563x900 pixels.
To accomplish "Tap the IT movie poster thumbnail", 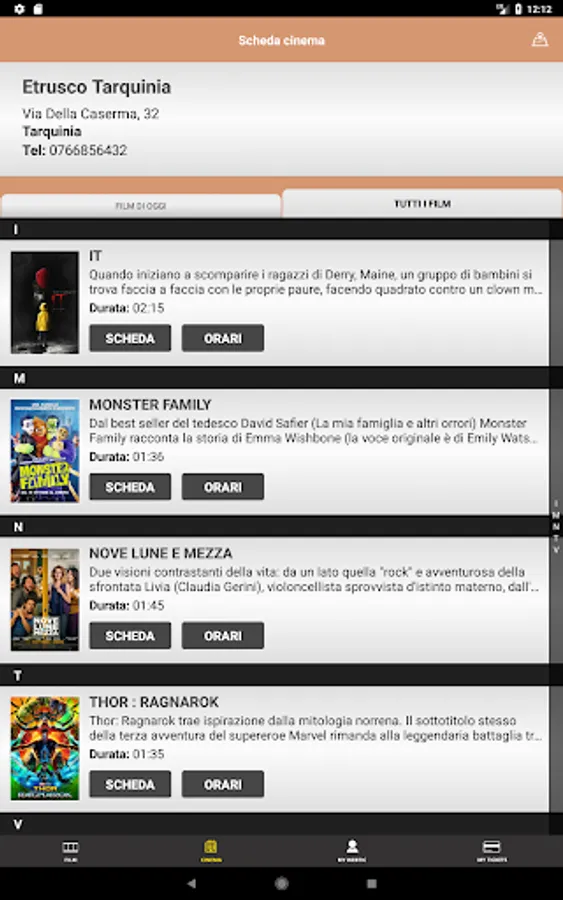I will coord(45,302).
